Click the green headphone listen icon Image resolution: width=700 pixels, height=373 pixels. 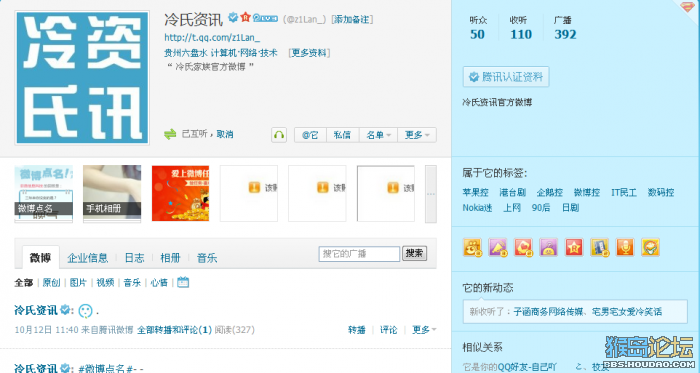click(279, 135)
